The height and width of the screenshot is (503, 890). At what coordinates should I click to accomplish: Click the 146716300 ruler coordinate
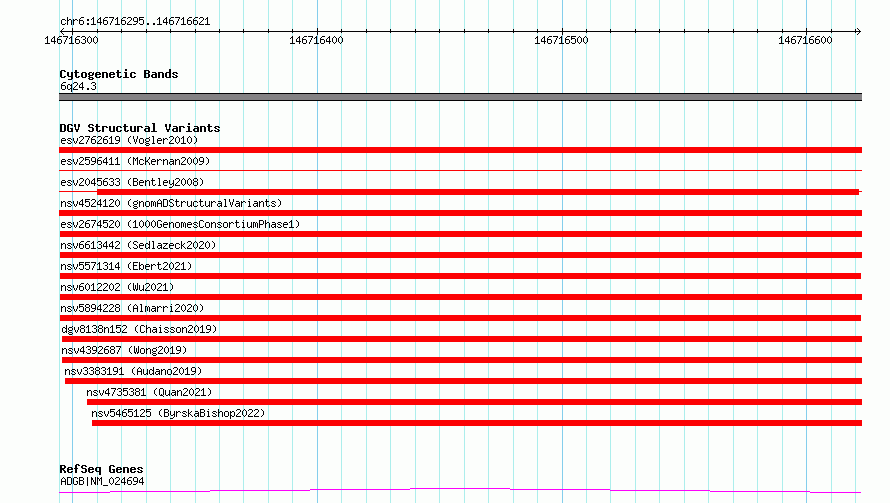tap(72, 40)
